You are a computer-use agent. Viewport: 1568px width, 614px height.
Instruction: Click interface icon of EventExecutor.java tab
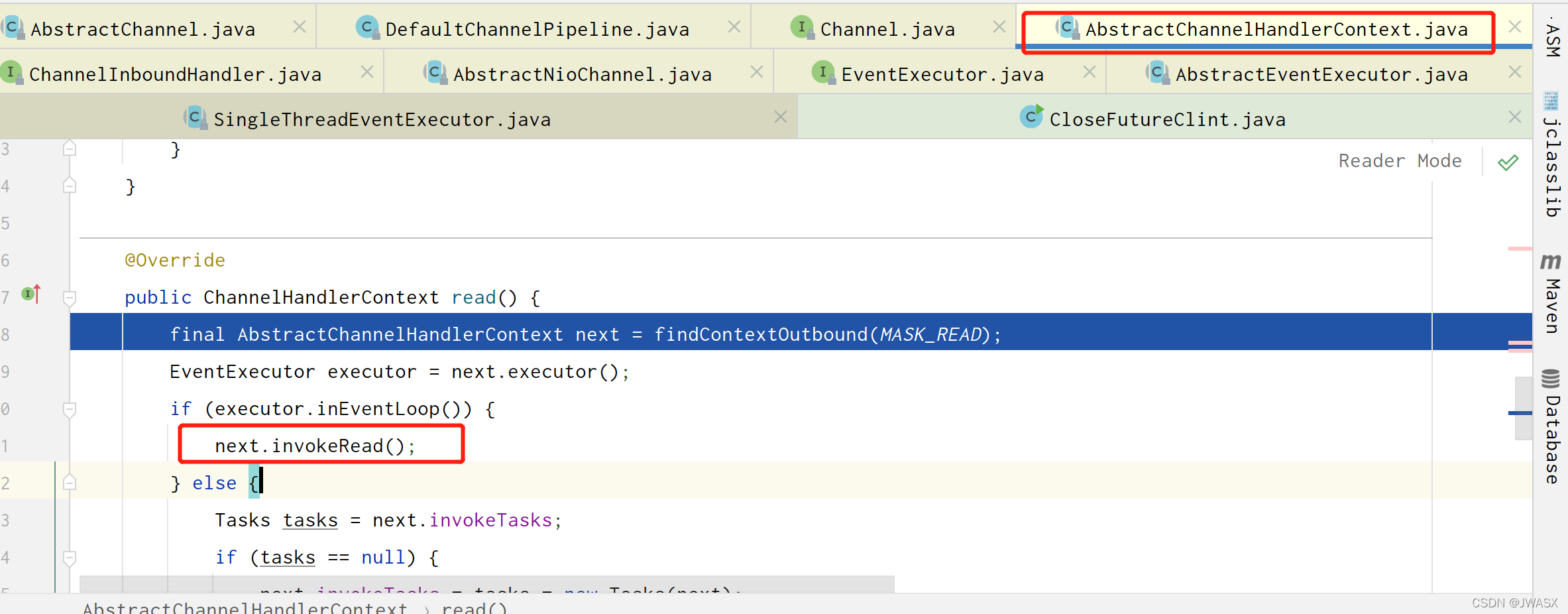[824, 73]
